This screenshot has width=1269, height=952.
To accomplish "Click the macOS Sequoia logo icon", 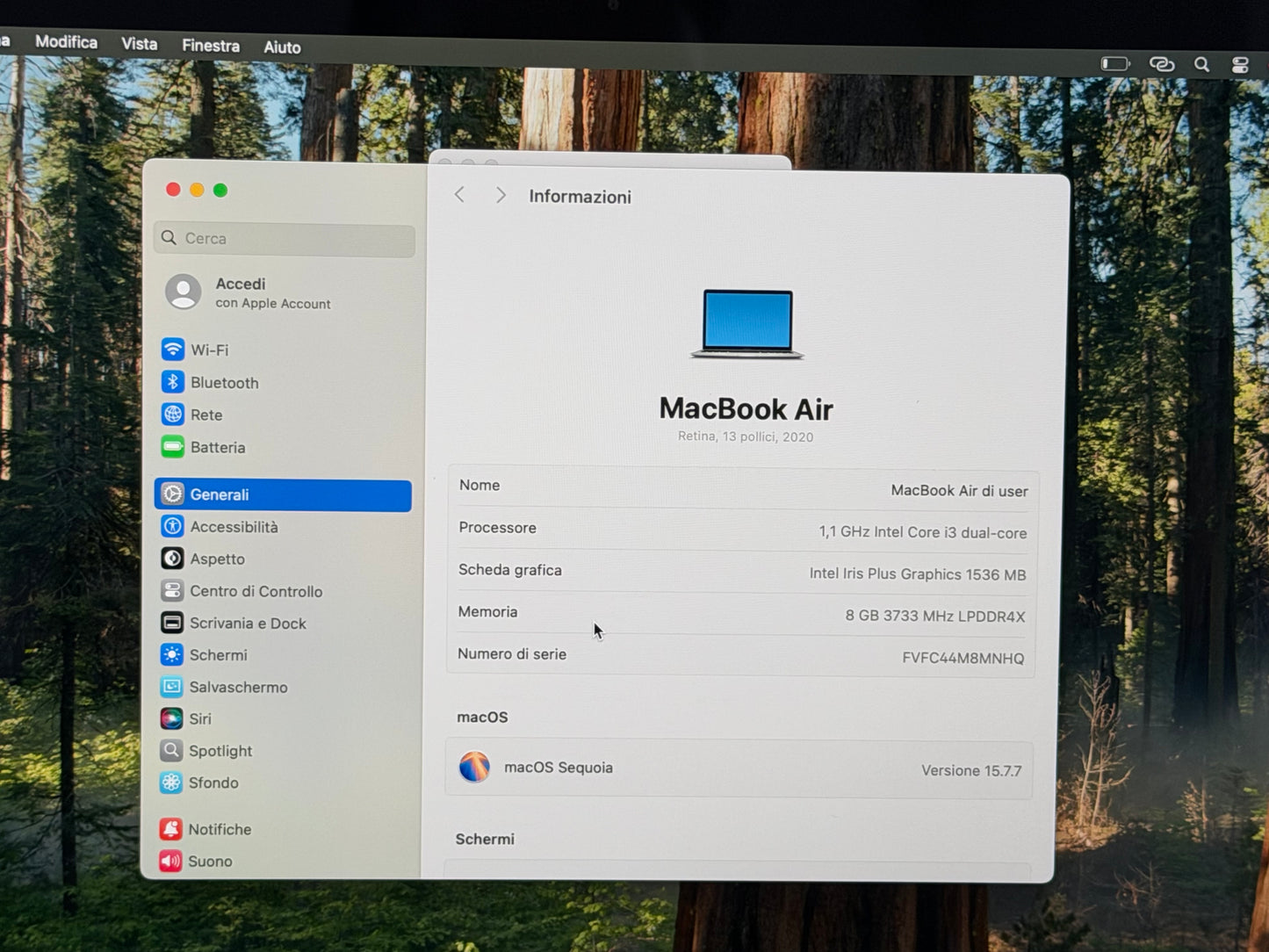I will pos(474,767).
